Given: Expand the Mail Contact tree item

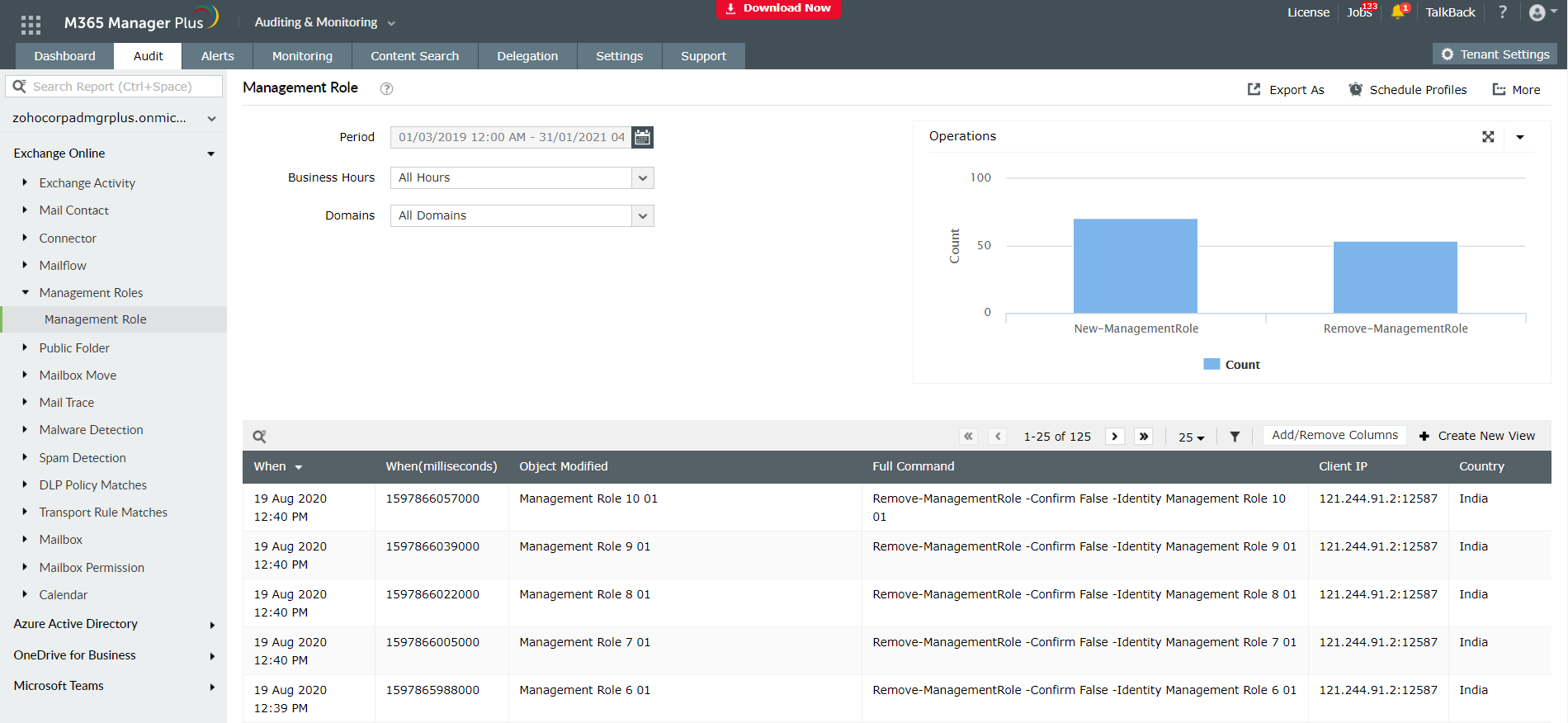Looking at the screenshot, I should point(25,210).
